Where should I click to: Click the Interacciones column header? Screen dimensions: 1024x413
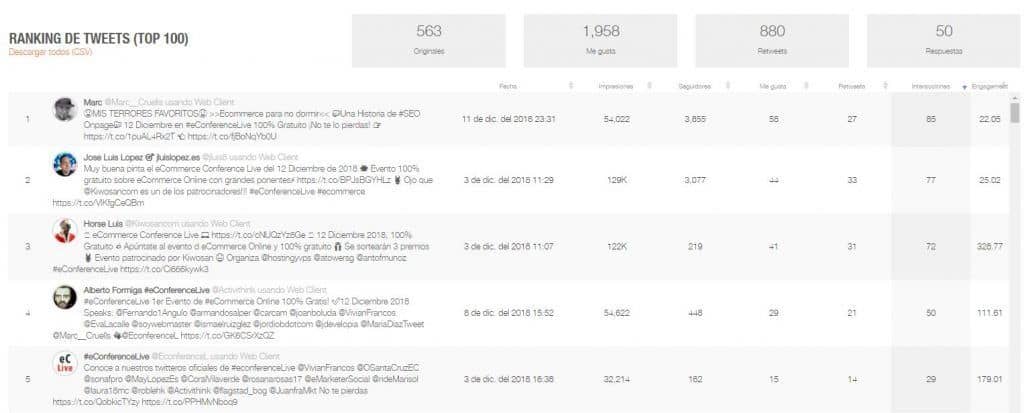(931, 86)
